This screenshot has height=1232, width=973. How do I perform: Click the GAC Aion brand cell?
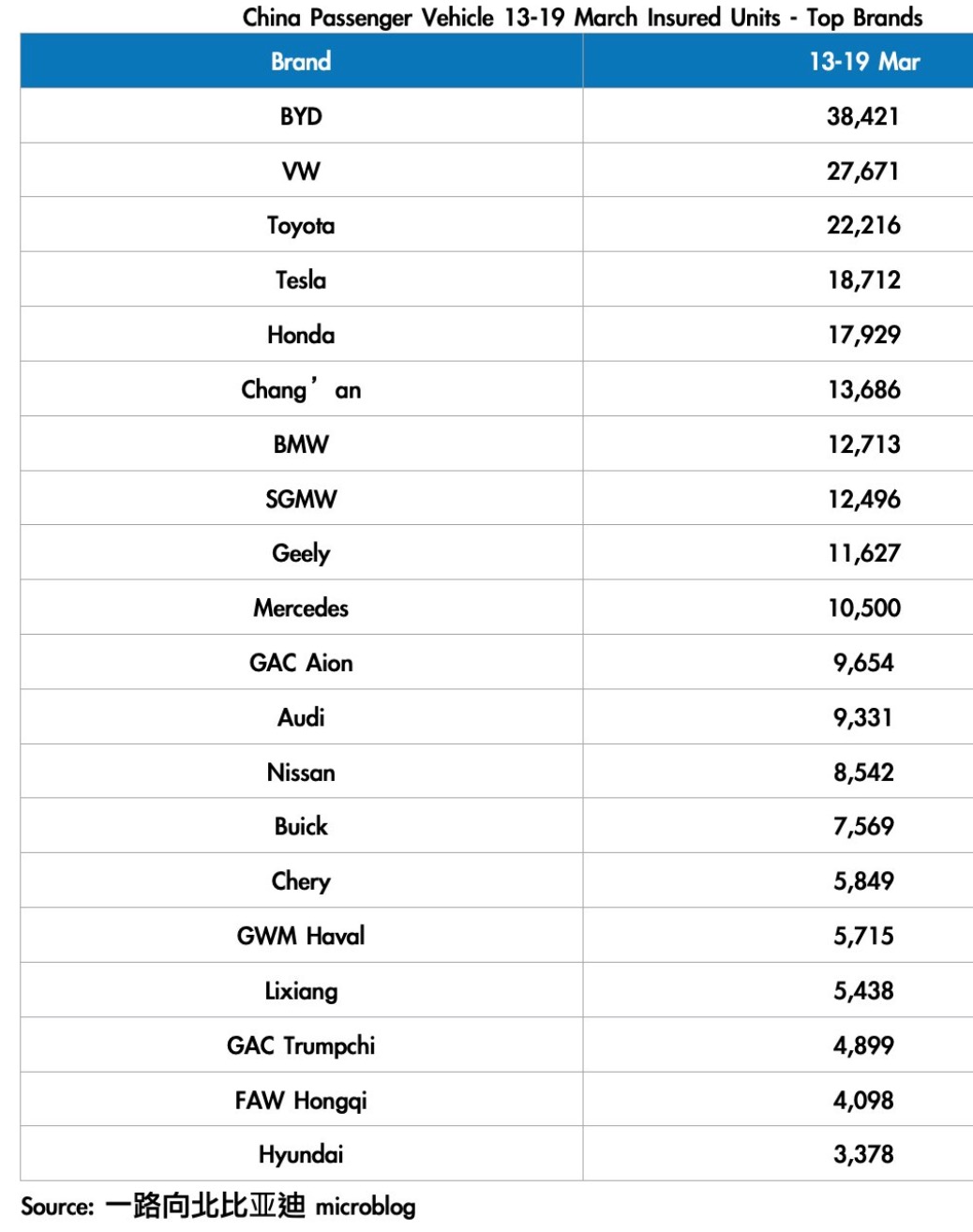point(301,663)
